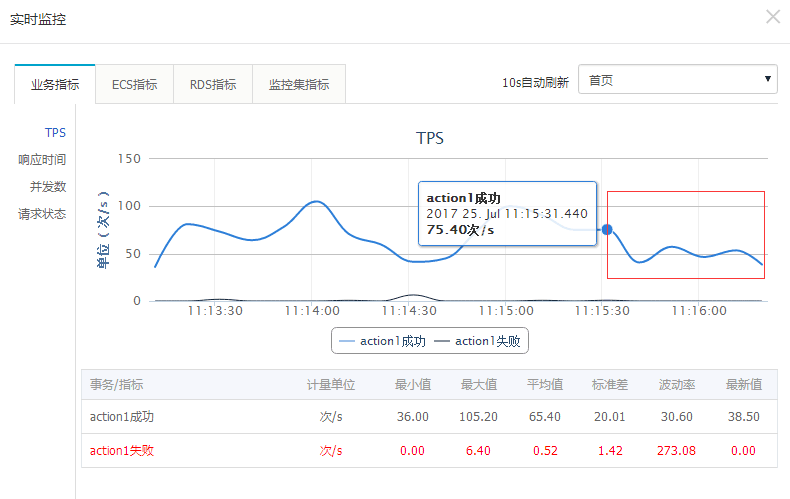Image resolution: width=790 pixels, height=499 pixels.
Task: Select TPS in the side menu
Action: click(x=55, y=133)
